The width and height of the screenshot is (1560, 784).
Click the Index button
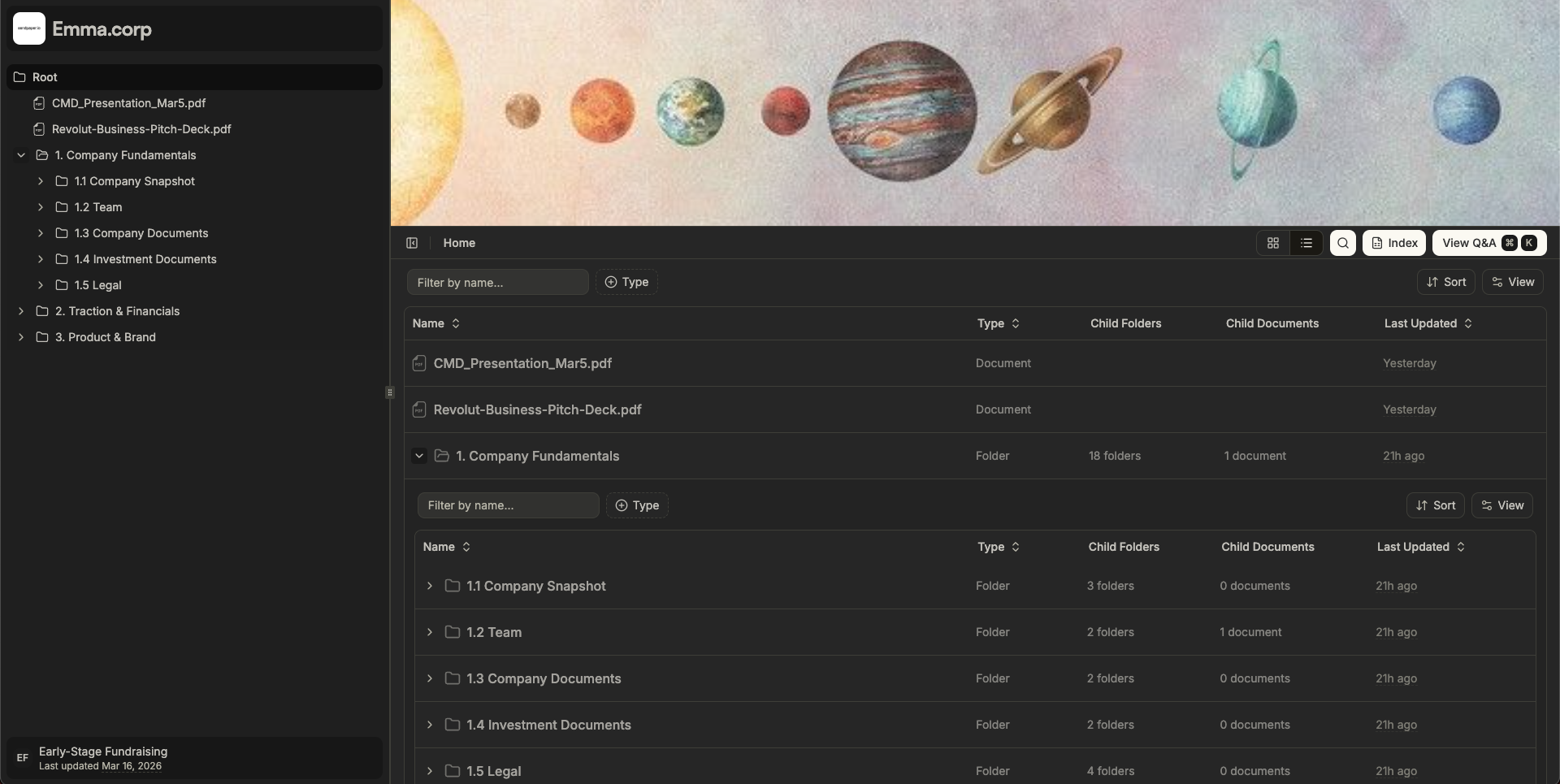[x=1395, y=243]
